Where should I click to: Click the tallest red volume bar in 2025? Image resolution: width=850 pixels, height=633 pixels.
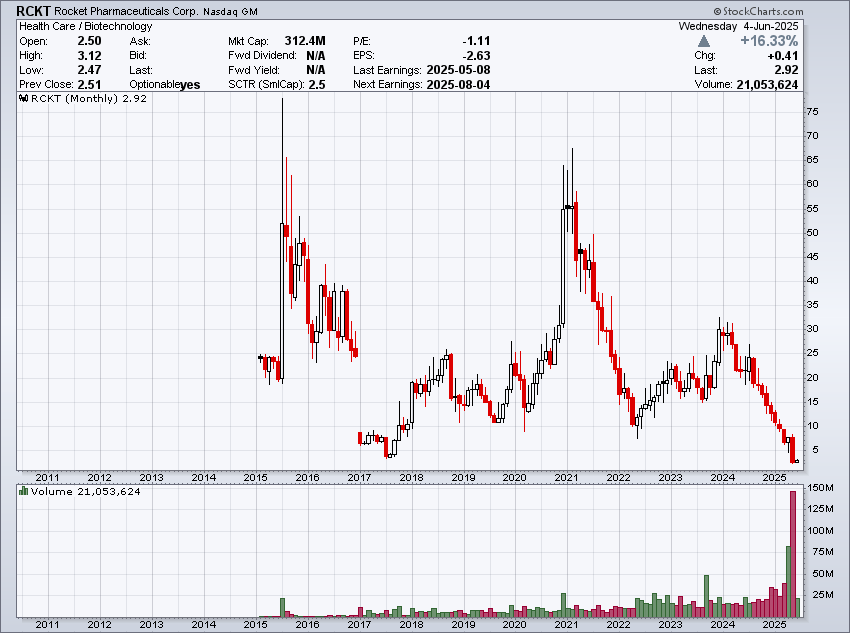coord(793,554)
